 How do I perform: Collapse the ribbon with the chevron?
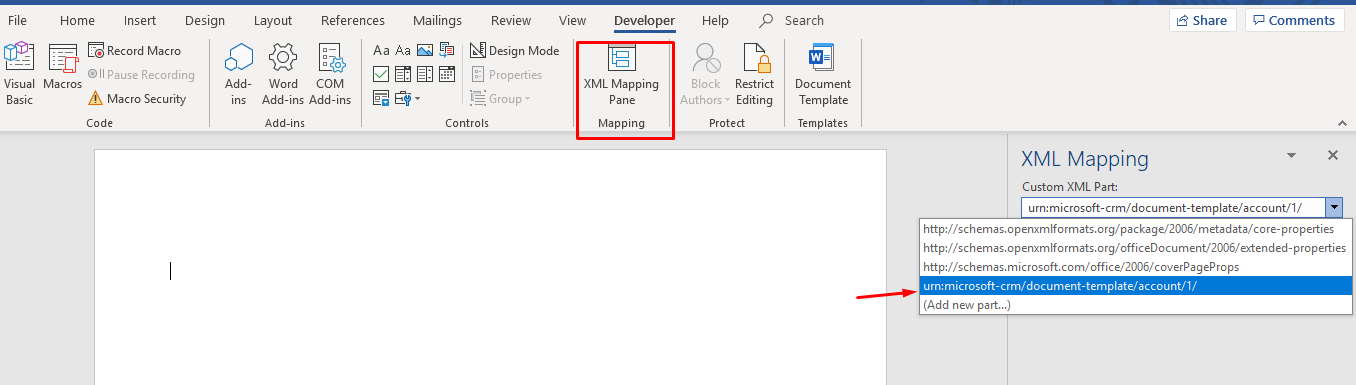tap(1341, 122)
